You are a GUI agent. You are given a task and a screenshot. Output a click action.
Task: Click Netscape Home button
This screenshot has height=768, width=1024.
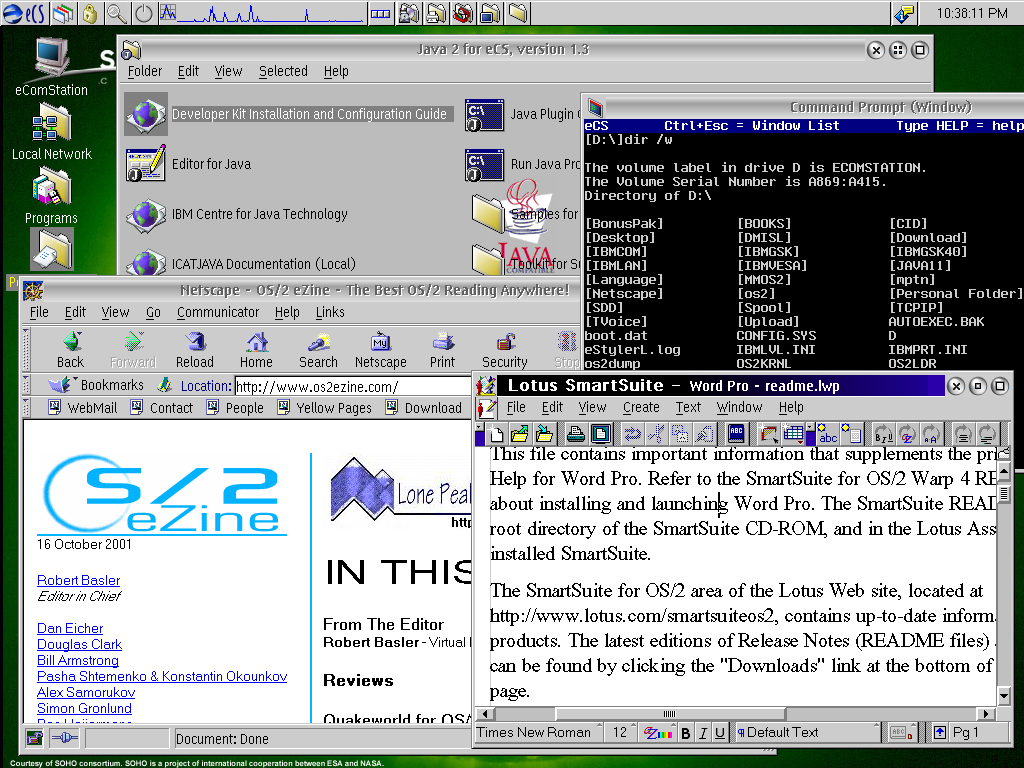point(256,350)
